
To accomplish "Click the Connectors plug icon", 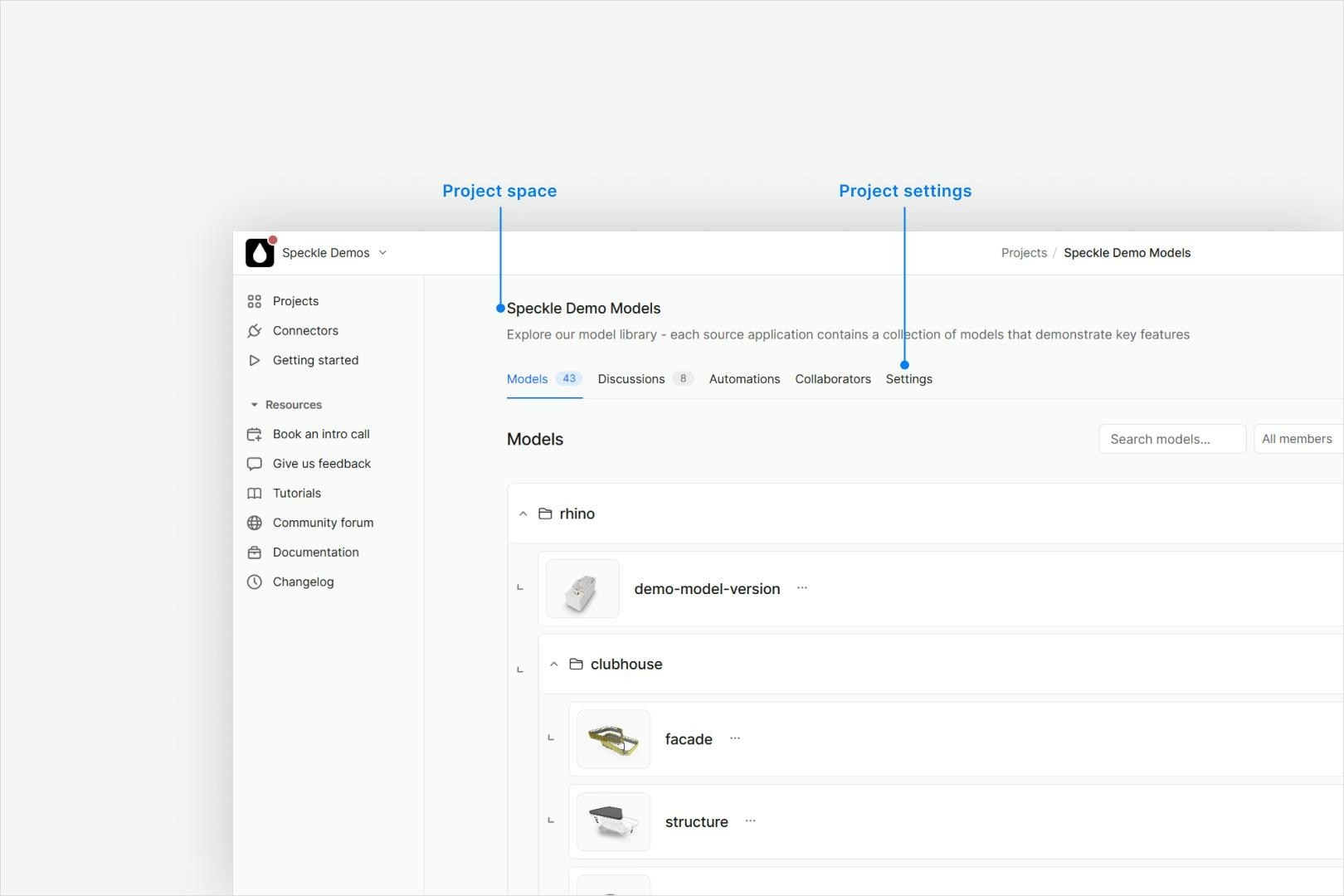I will tap(255, 331).
